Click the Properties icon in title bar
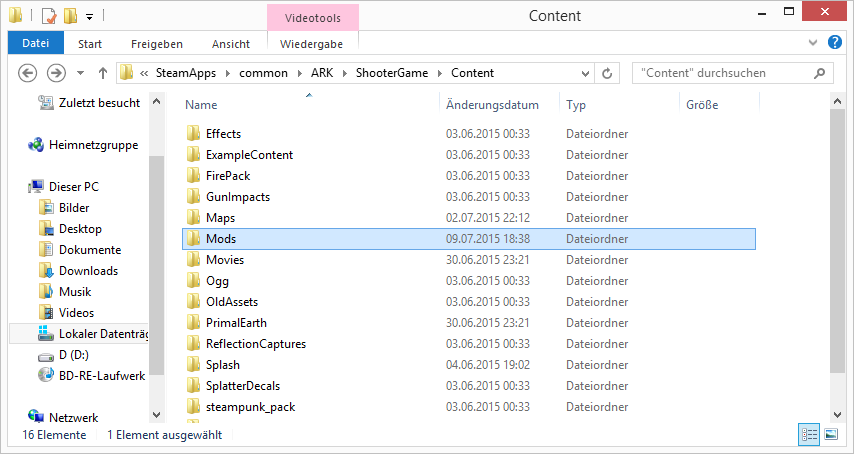The height and width of the screenshot is (454, 854). [47, 16]
